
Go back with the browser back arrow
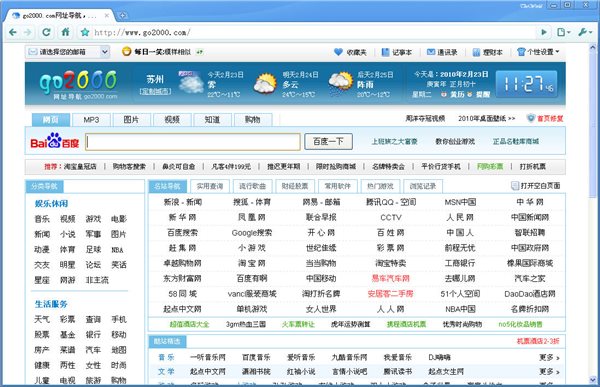coord(13,32)
